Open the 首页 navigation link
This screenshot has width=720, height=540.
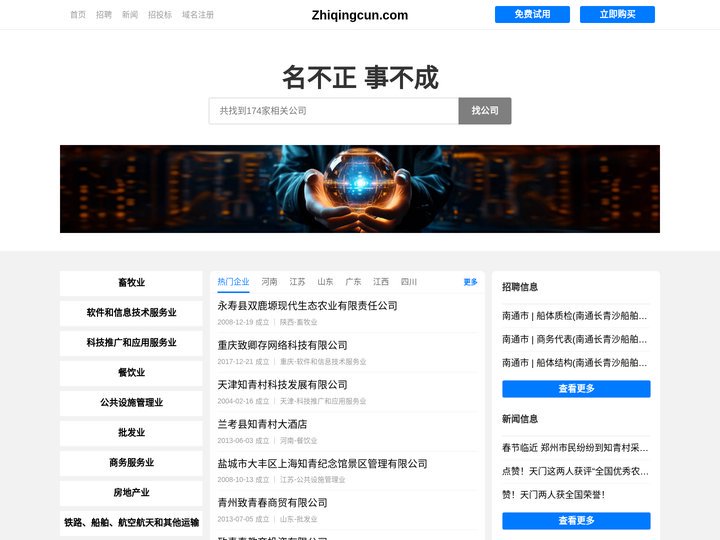tap(78, 15)
